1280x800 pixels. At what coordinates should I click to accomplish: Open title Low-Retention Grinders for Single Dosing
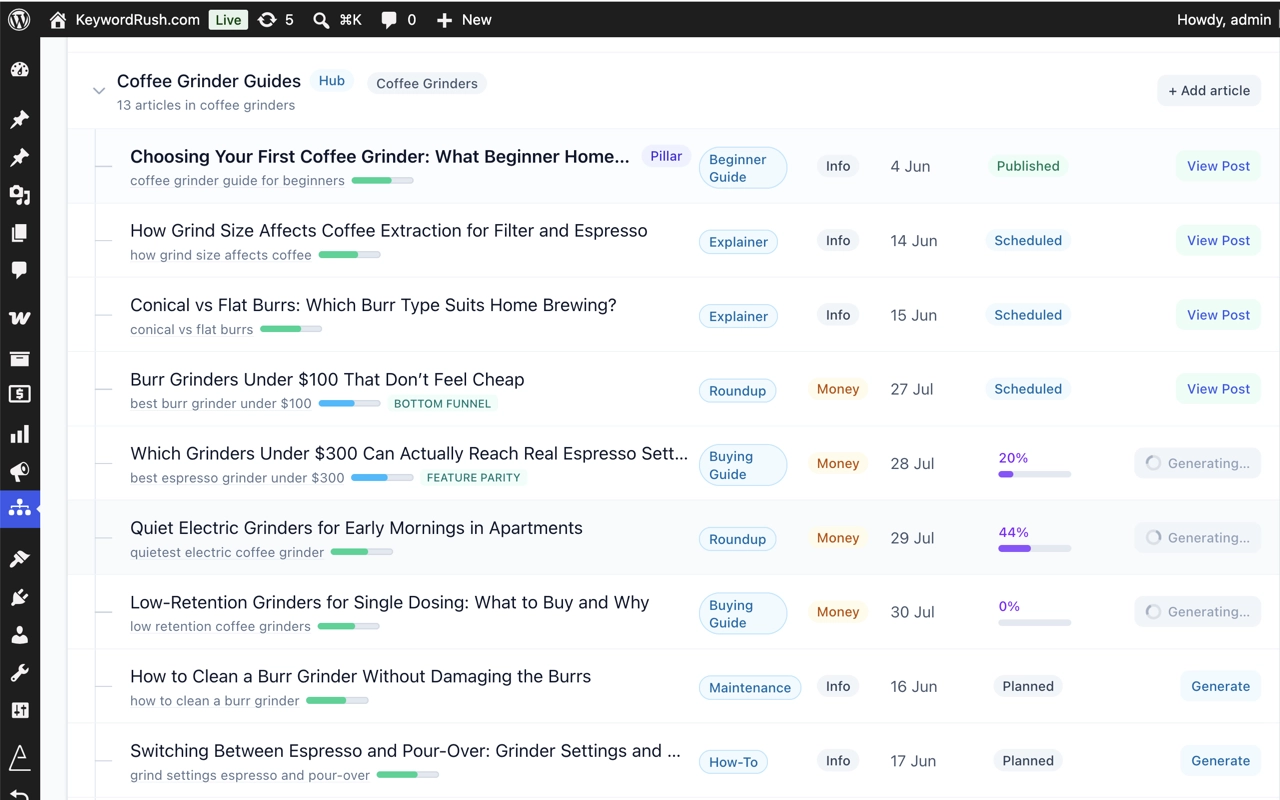point(390,602)
